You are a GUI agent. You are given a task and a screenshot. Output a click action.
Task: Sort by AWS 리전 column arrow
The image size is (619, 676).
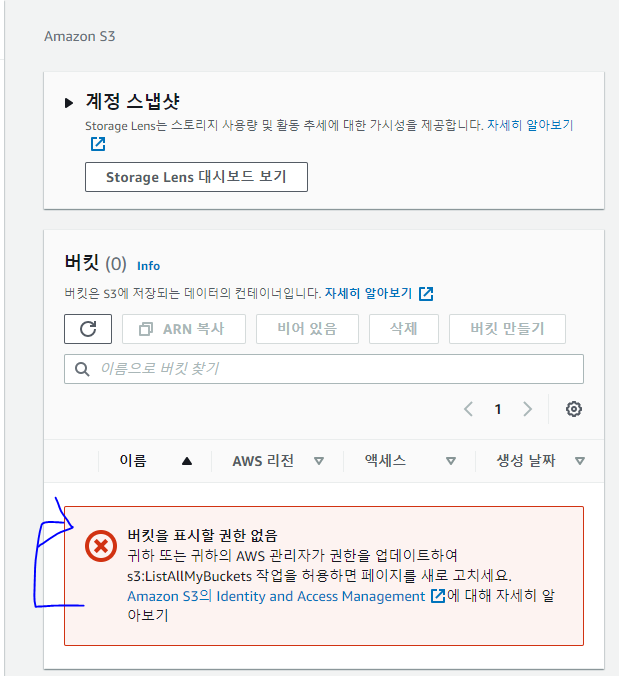319,461
